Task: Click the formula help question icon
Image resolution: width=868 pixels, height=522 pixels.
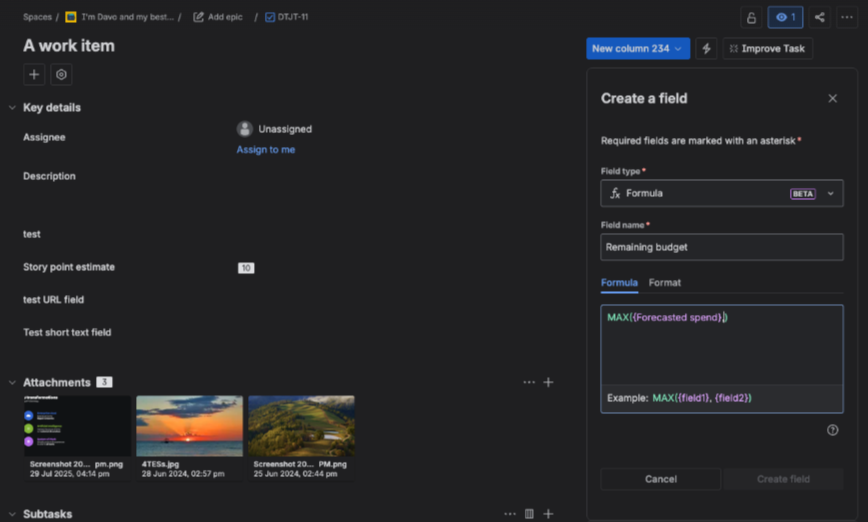Action: (x=833, y=430)
